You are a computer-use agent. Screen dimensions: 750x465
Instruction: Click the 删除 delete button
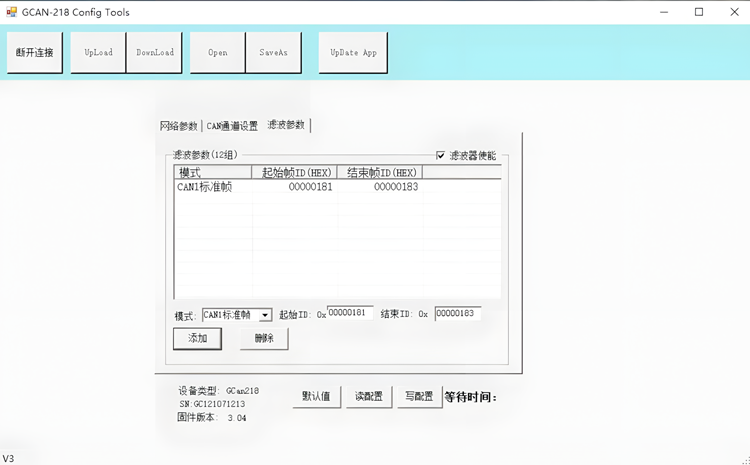point(264,339)
